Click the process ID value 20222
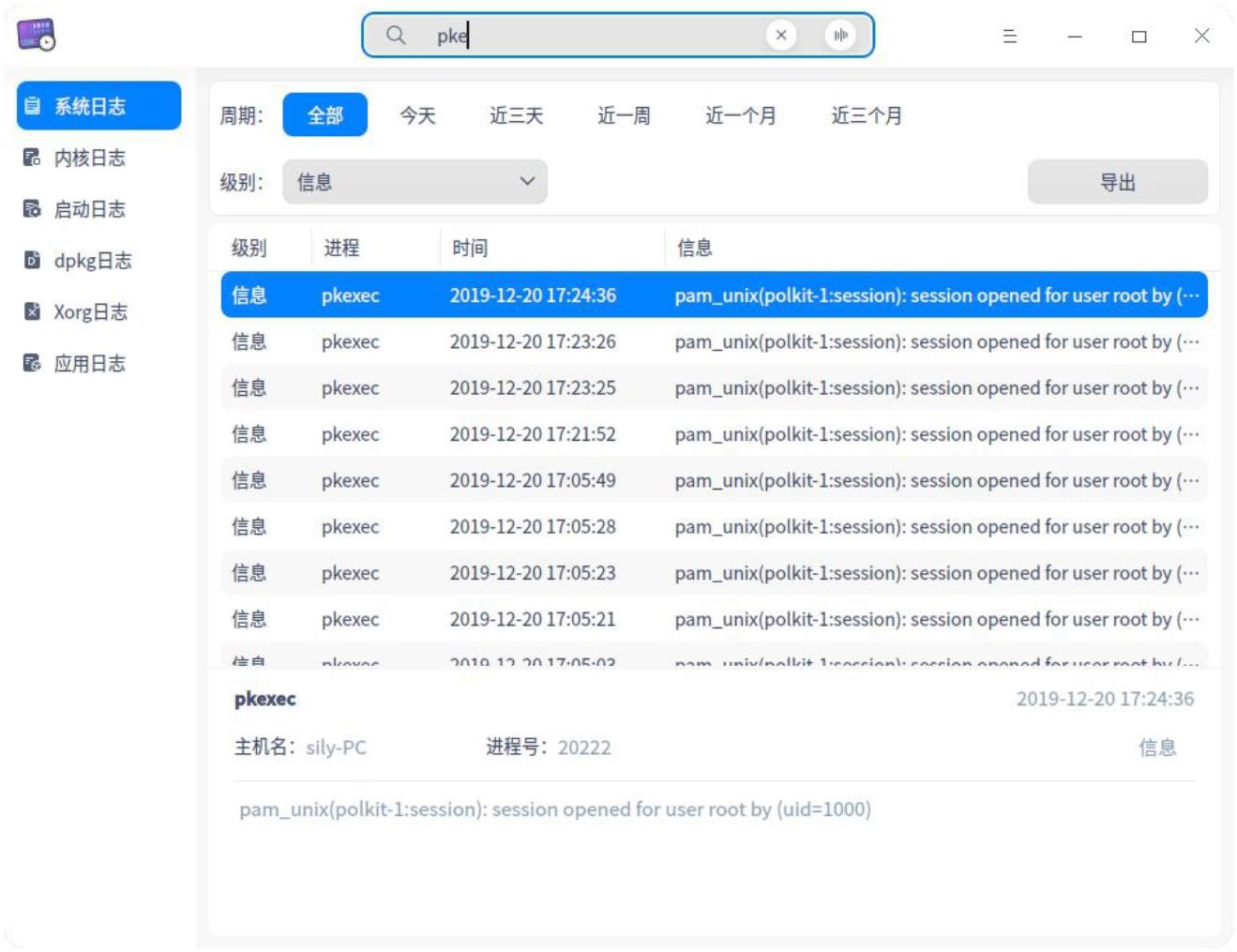This screenshot has width=1237, height=952. pos(584,748)
